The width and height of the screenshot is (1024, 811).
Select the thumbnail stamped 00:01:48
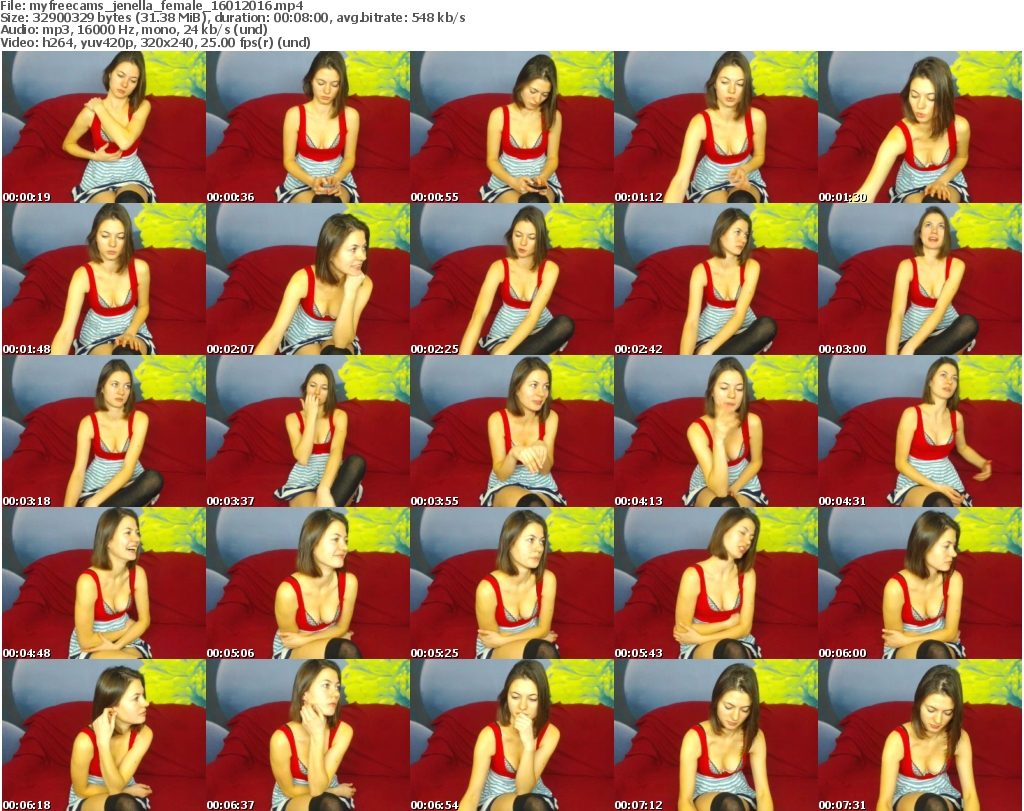(x=104, y=279)
